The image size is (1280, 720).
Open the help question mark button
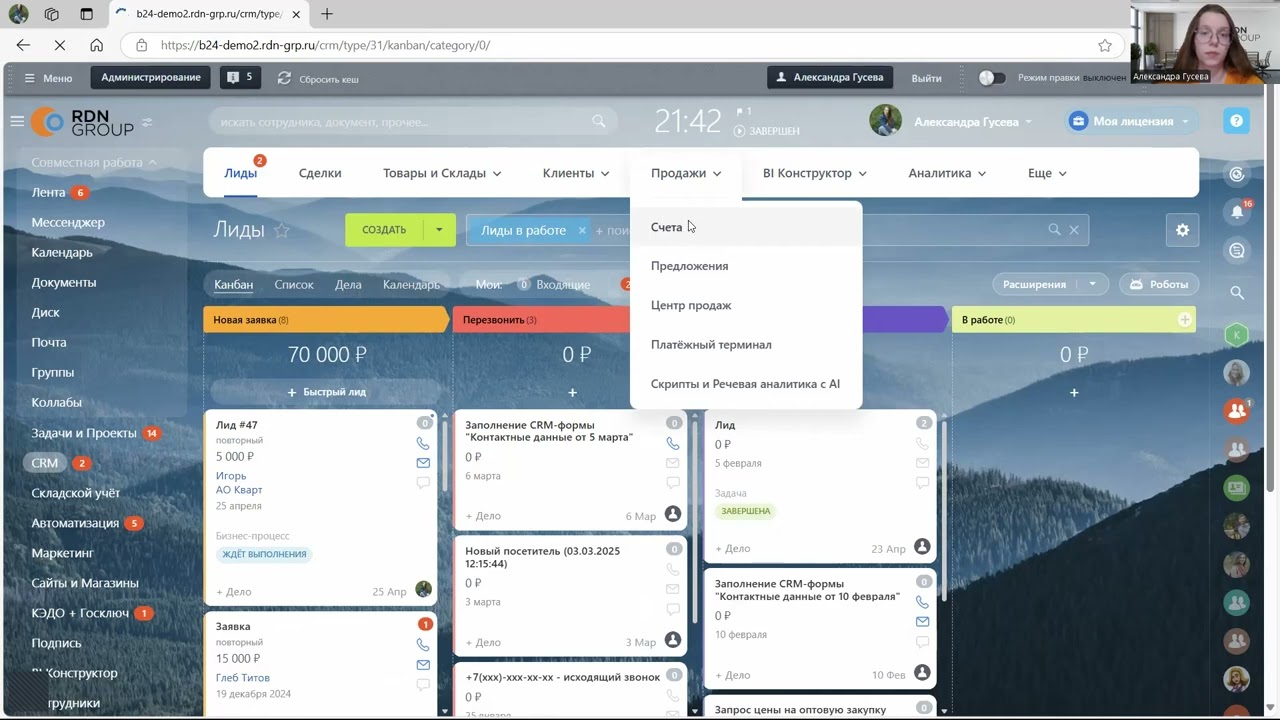click(x=1236, y=121)
